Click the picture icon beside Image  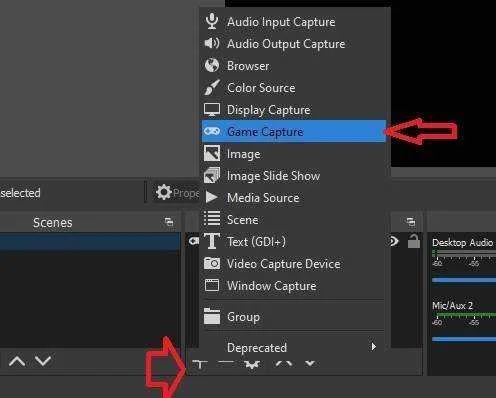pos(212,153)
